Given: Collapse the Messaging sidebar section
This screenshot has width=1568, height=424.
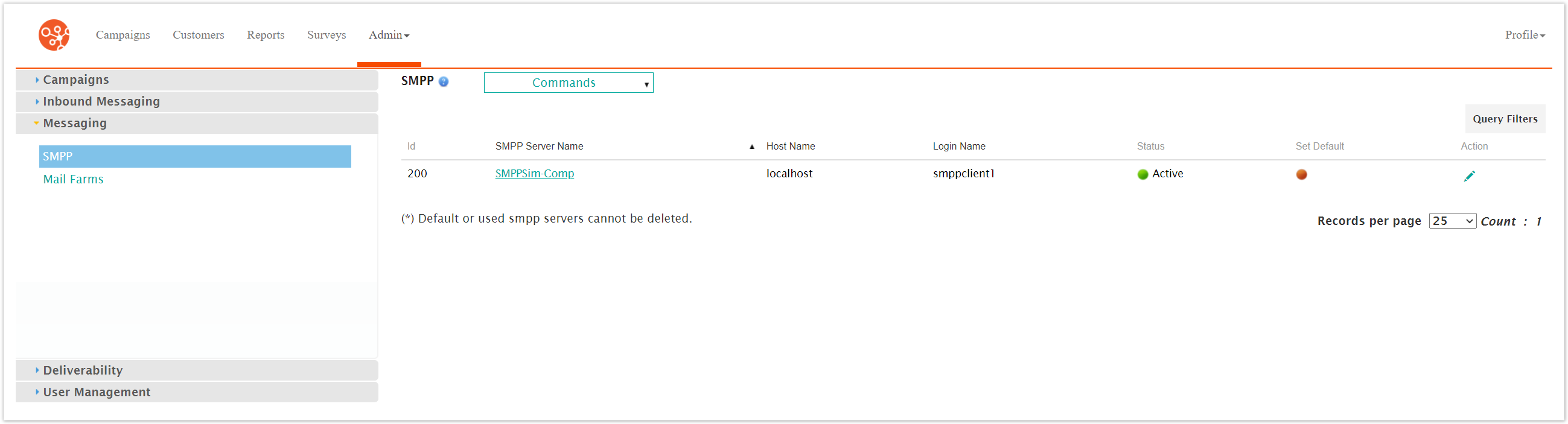Looking at the screenshot, I should tap(74, 124).
